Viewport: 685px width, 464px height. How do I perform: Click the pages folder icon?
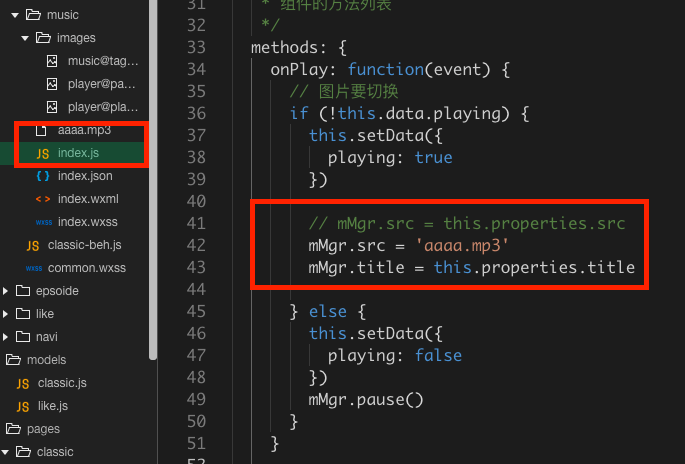(13, 429)
